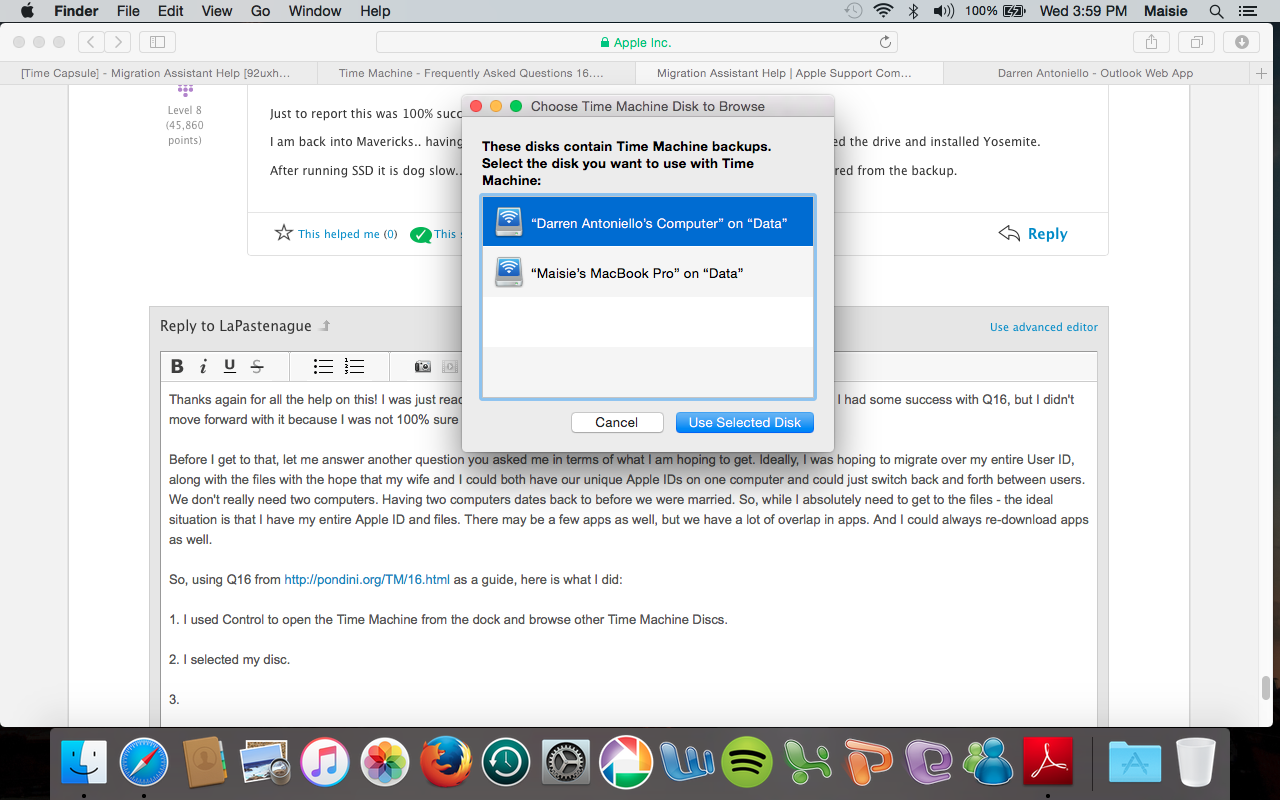The height and width of the screenshot is (800, 1280).
Task: Go back in Safari history
Action: 91,42
